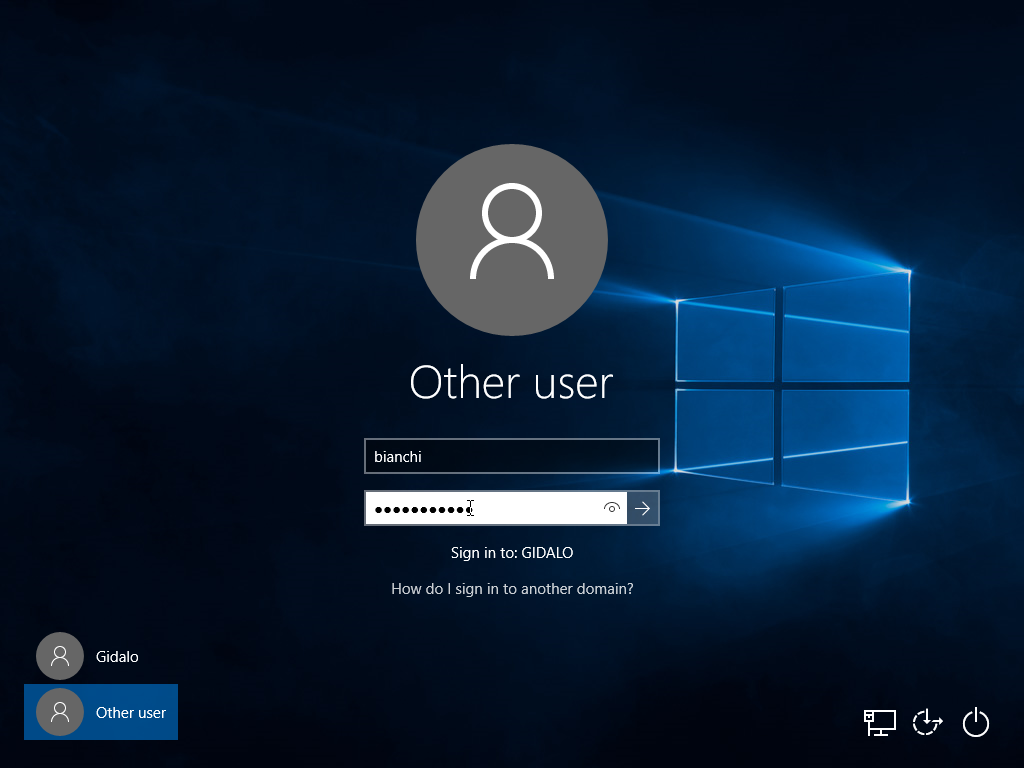
Task: Open 'How do I sign in to another domain?'
Action: (512, 589)
